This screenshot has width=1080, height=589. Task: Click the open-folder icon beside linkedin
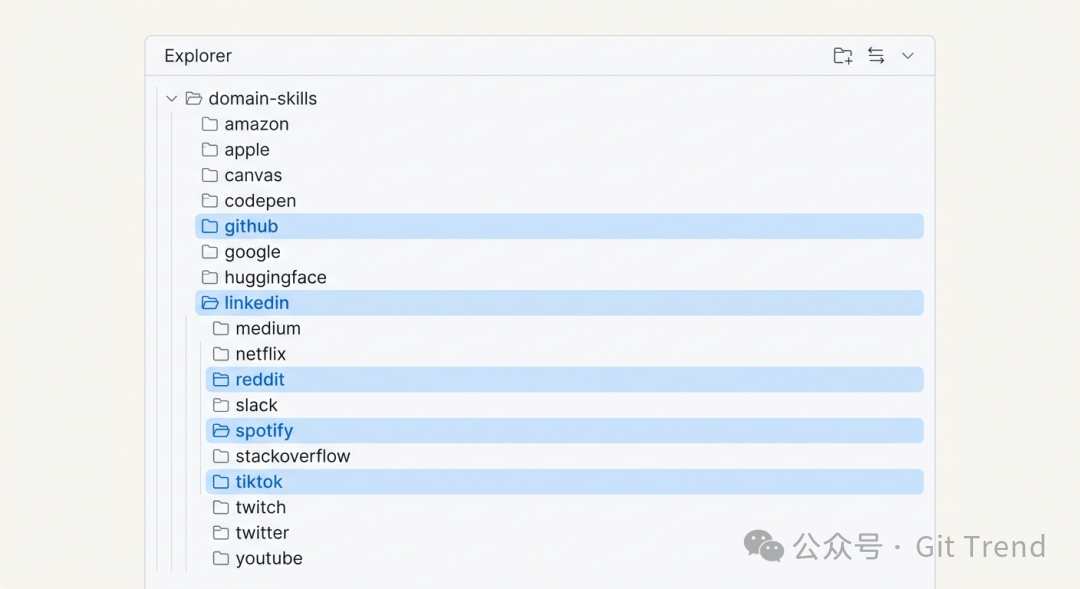(x=209, y=303)
